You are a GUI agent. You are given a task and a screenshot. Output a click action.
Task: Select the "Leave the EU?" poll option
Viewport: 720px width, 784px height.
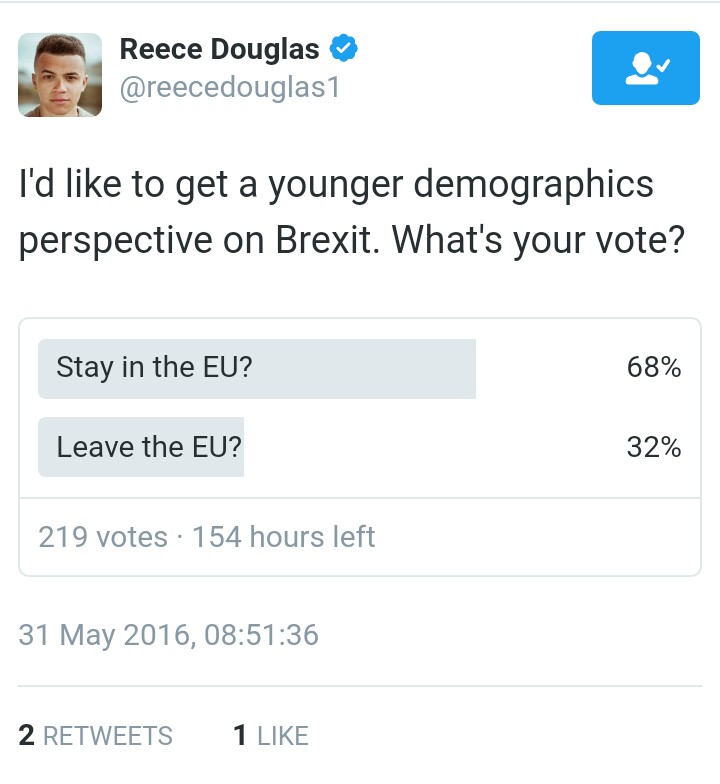pos(149,447)
